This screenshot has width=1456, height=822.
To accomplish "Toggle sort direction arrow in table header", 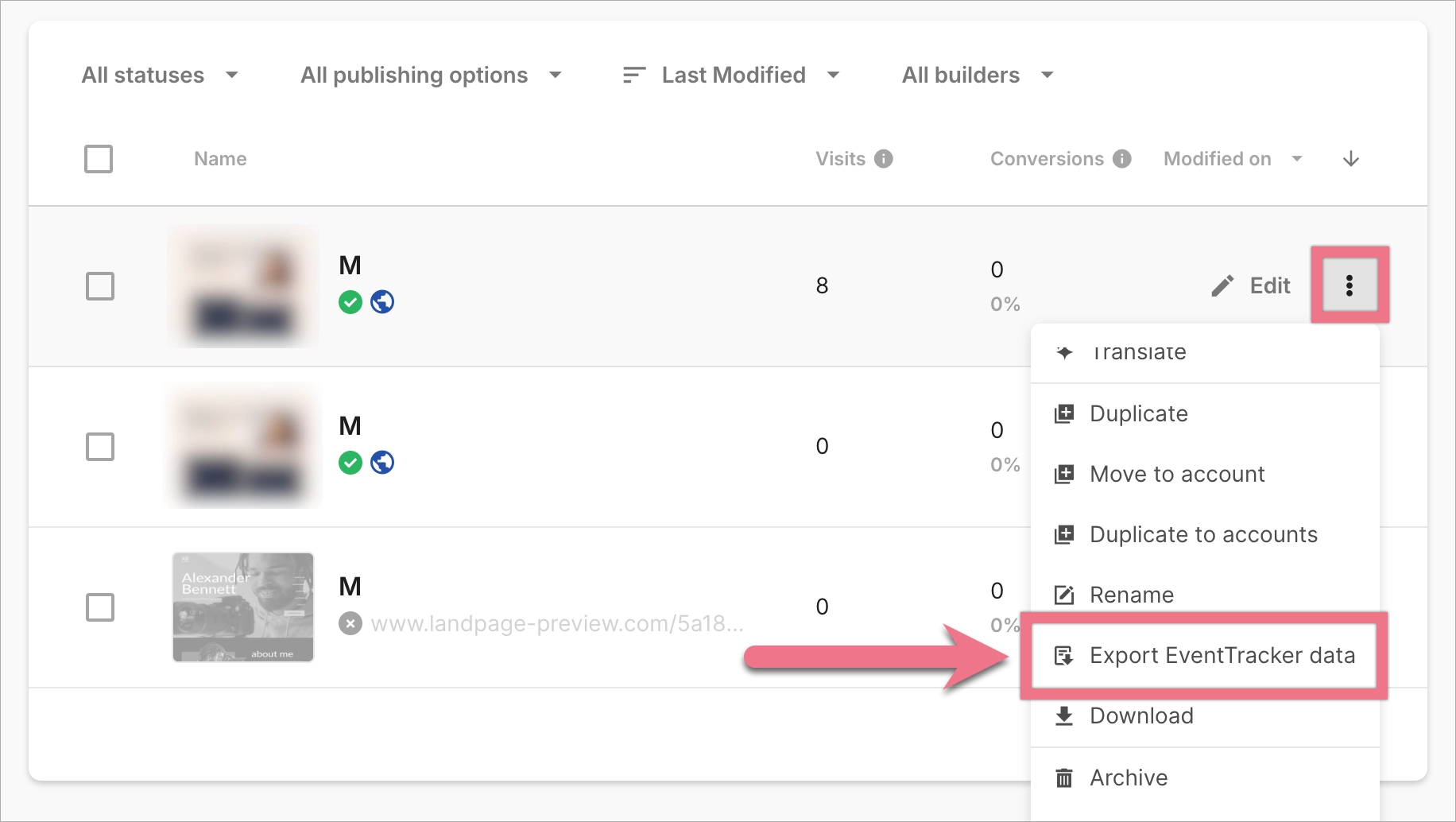I will point(1351,159).
